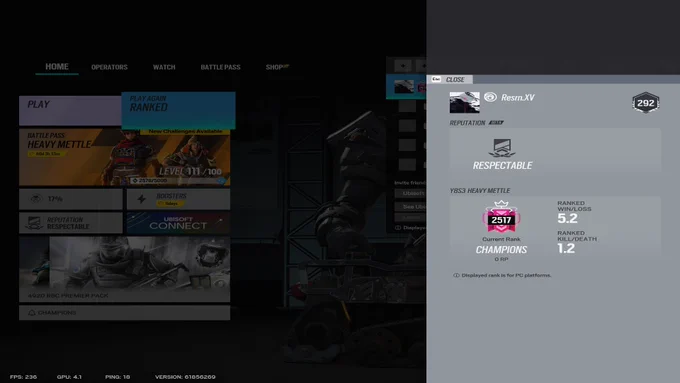Click the RESPECTABLE standing text in profile
The image size is (680, 383).
click(x=502, y=166)
